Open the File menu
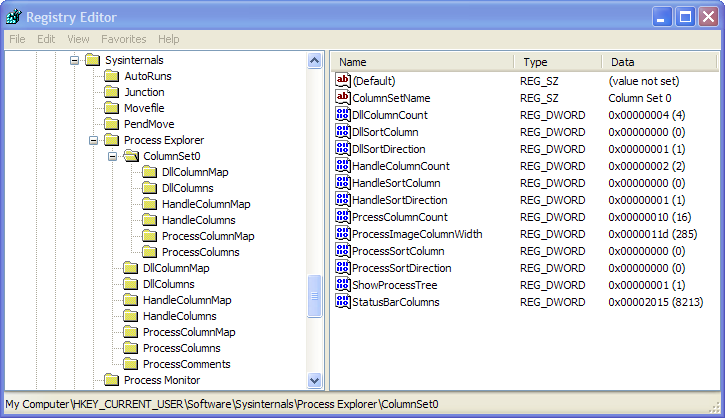725x418 pixels. (x=17, y=39)
